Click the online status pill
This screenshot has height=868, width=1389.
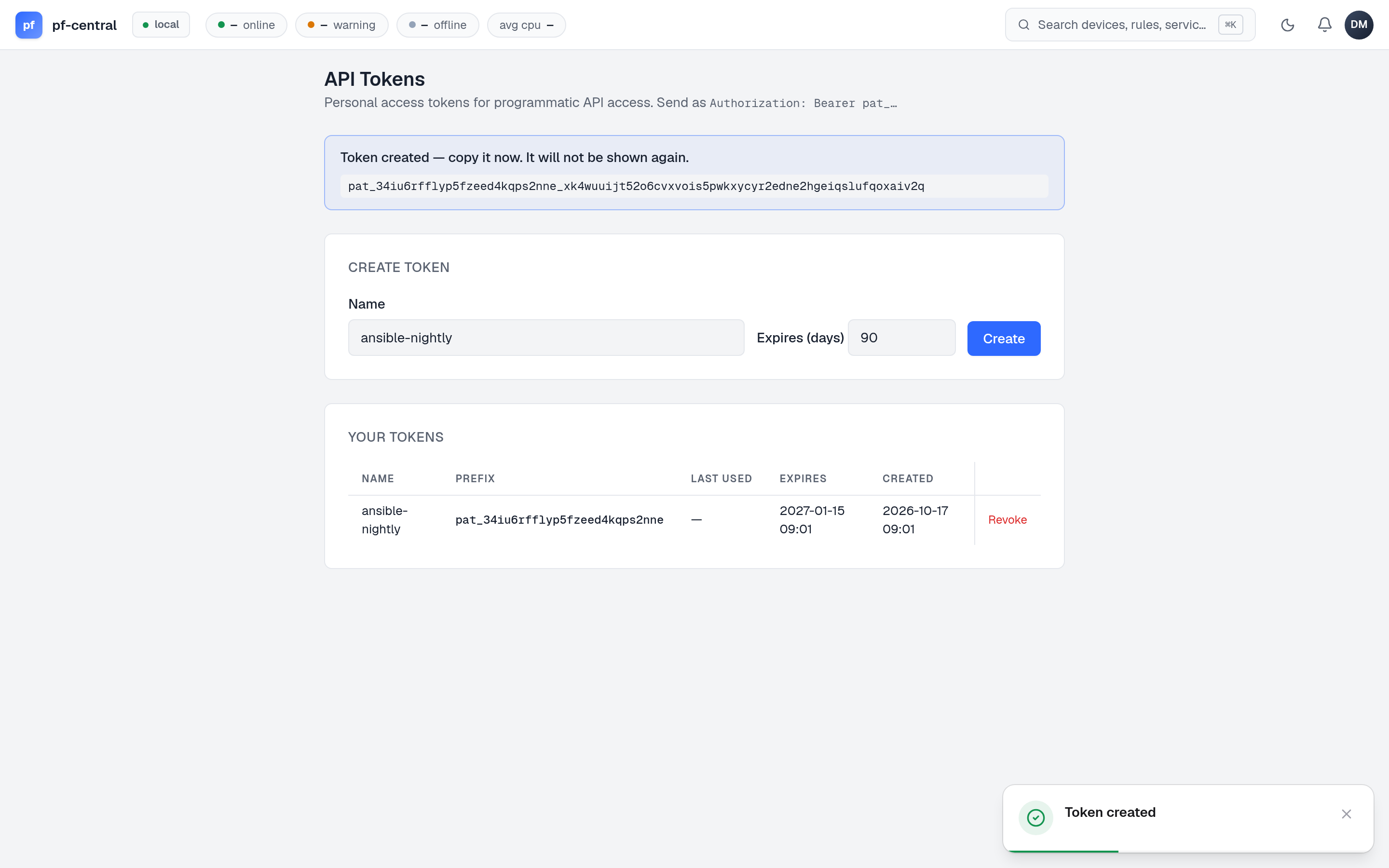(x=246, y=25)
